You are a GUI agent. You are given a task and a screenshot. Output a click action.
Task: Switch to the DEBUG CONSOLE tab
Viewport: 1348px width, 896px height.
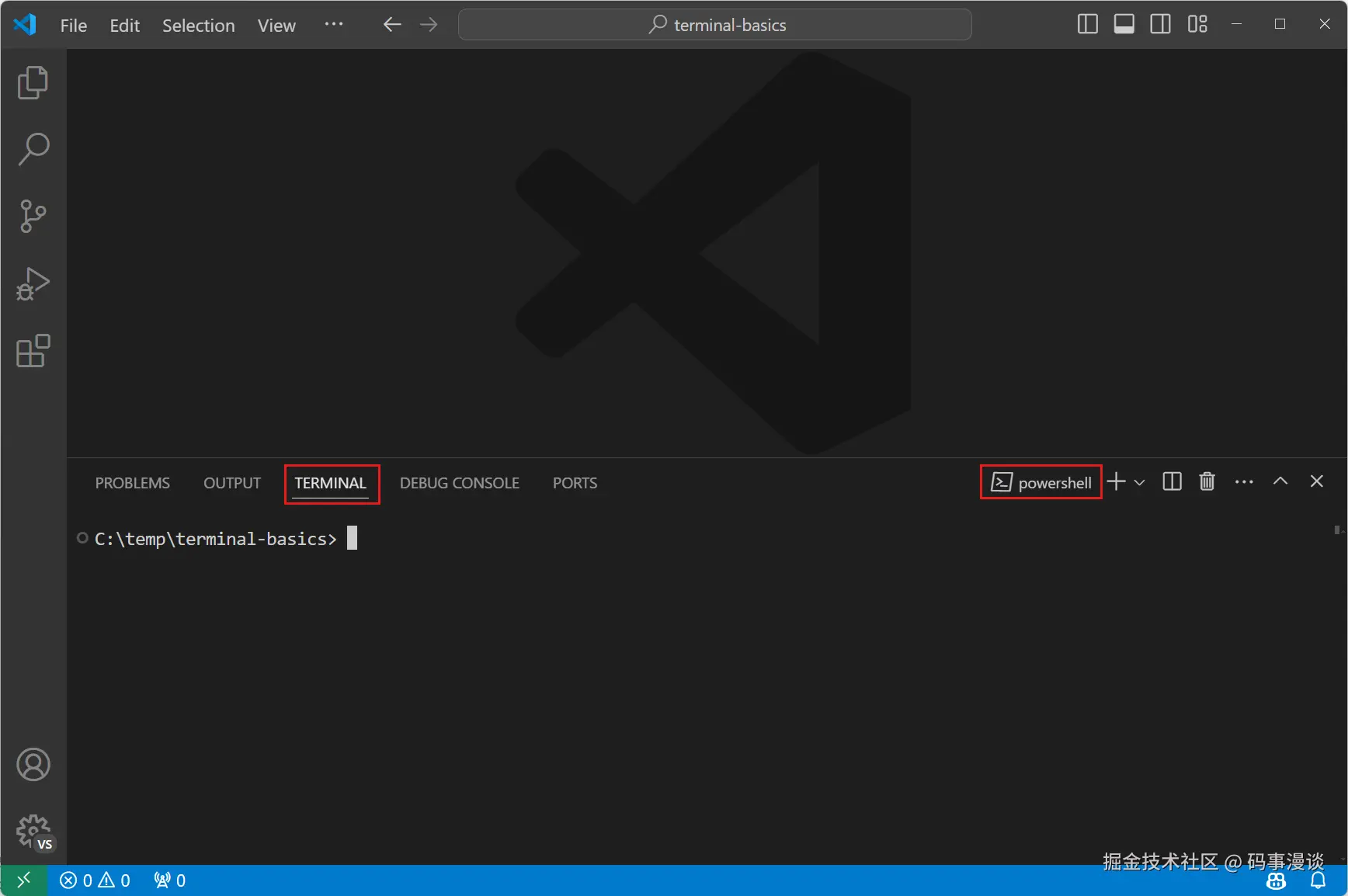460,483
